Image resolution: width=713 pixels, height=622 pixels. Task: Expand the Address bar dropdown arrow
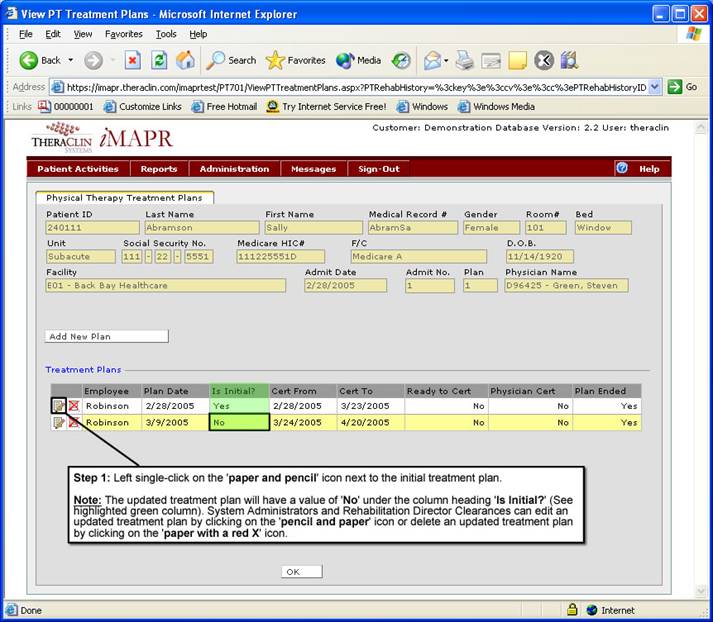655,87
